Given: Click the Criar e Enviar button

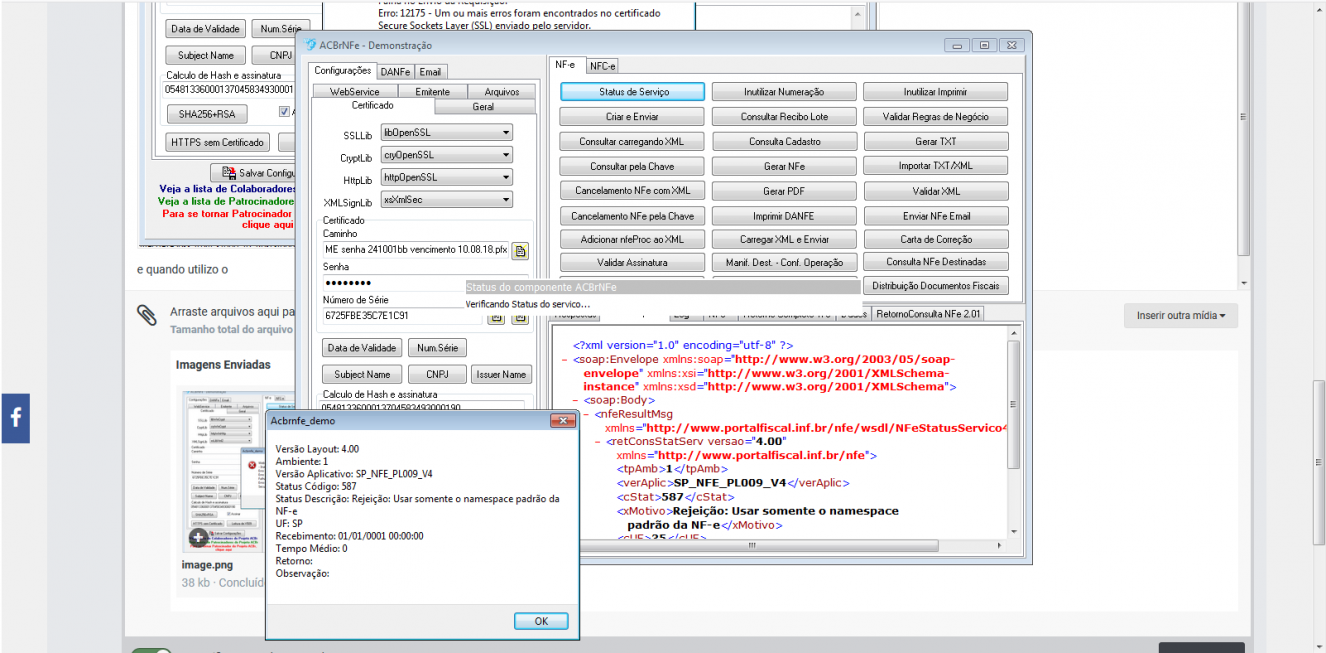Looking at the screenshot, I should pos(633,117).
